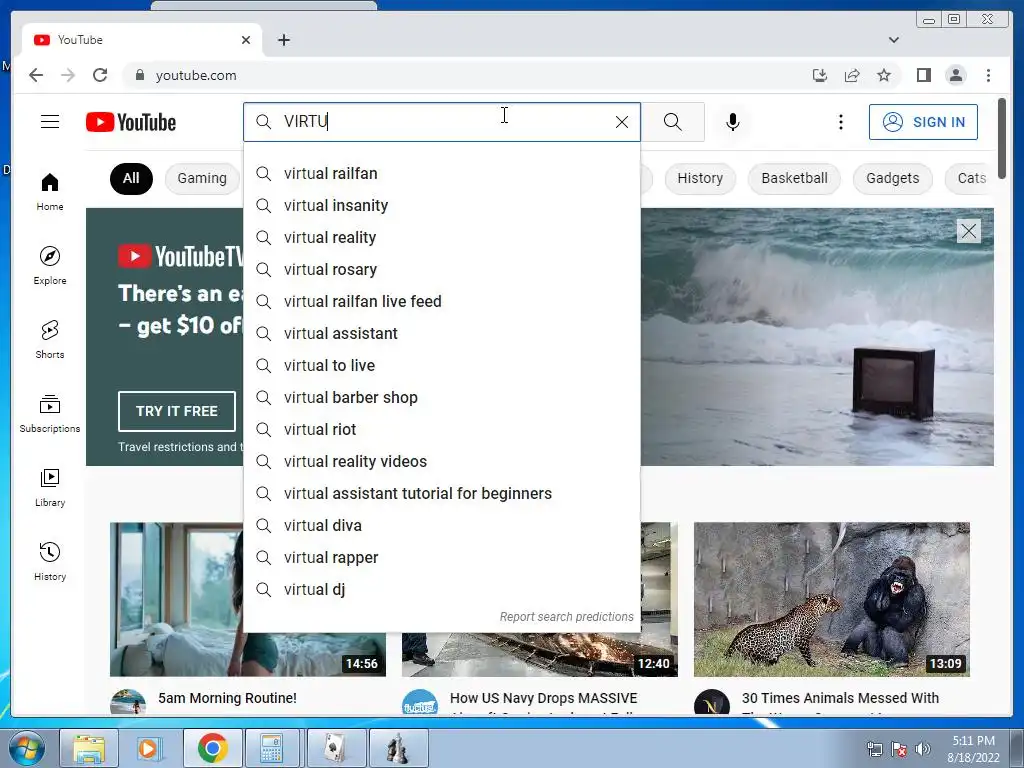Choose suggestion 'virtual diva'
Viewport: 1024px width, 768px height.
(442, 526)
